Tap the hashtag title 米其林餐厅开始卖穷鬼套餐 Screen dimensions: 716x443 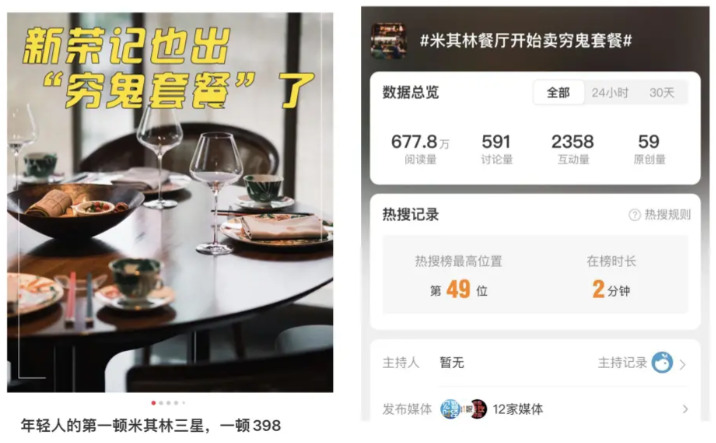pyautogui.click(x=526, y=41)
